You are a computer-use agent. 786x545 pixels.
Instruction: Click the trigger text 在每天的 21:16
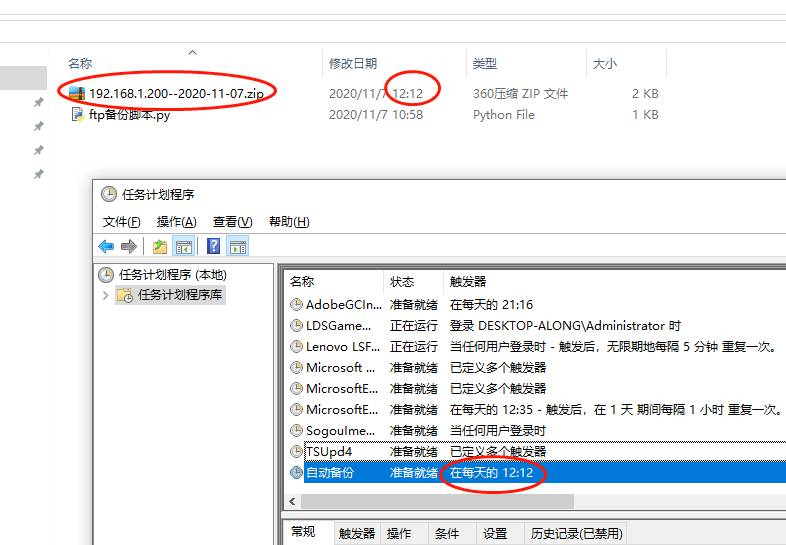coord(491,305)
